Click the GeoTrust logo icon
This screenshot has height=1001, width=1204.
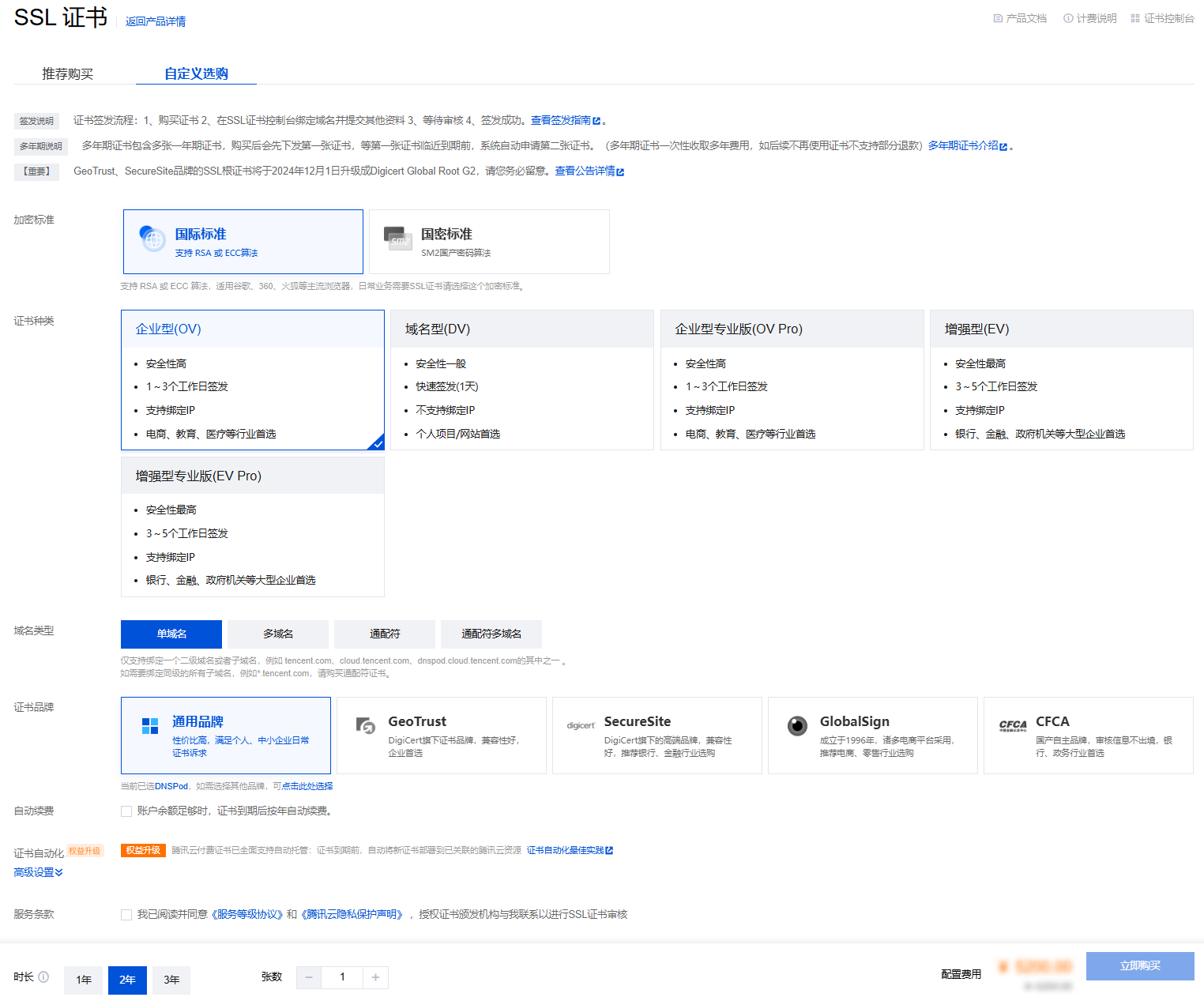pos(366,725)
